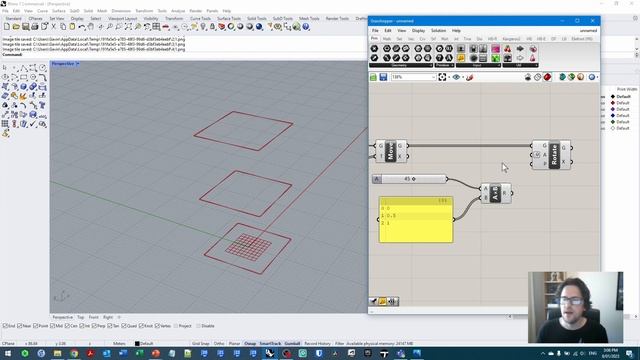Open the Grasshopper zoom percentage dropdown
Screen dimensions: 640x360
pos(433,77)
